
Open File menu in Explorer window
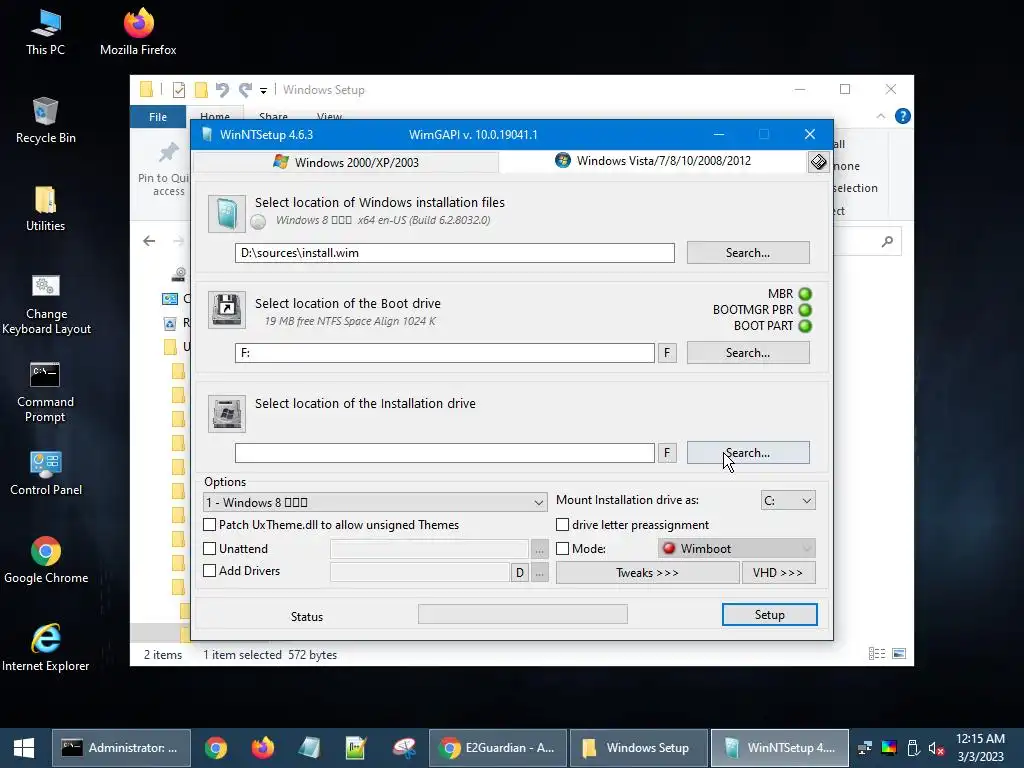click(157, 117)
